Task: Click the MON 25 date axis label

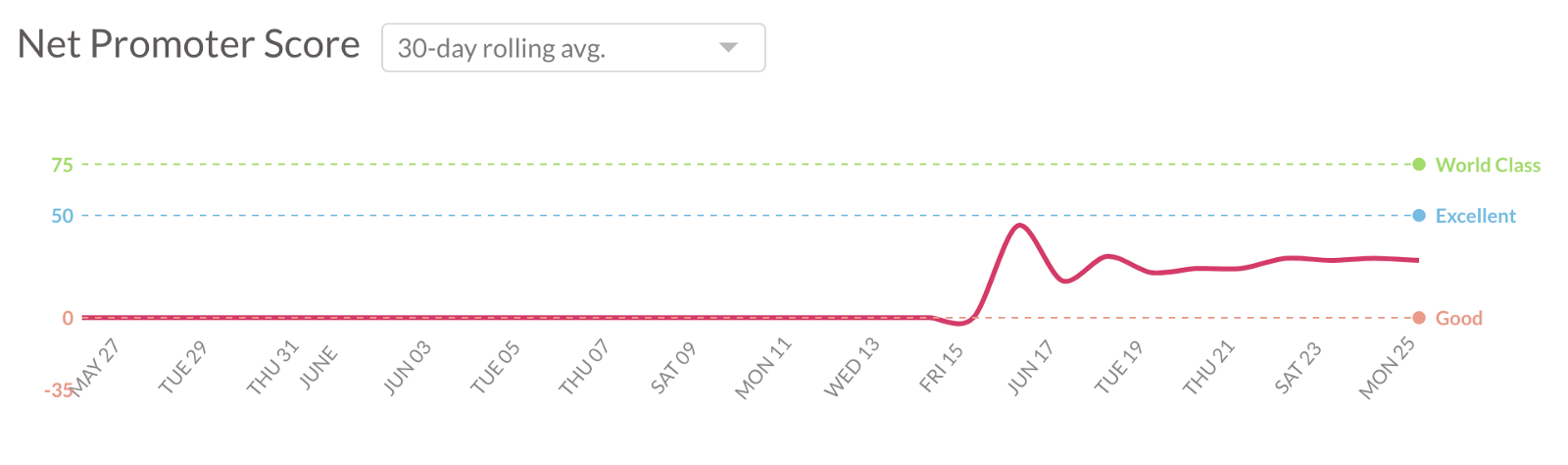Action: click(x=1388, y=368)
